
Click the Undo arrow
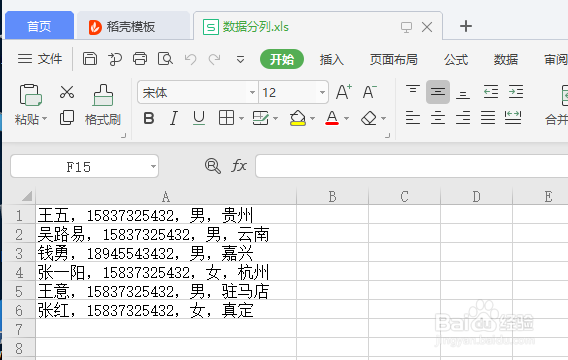[190, 59]
